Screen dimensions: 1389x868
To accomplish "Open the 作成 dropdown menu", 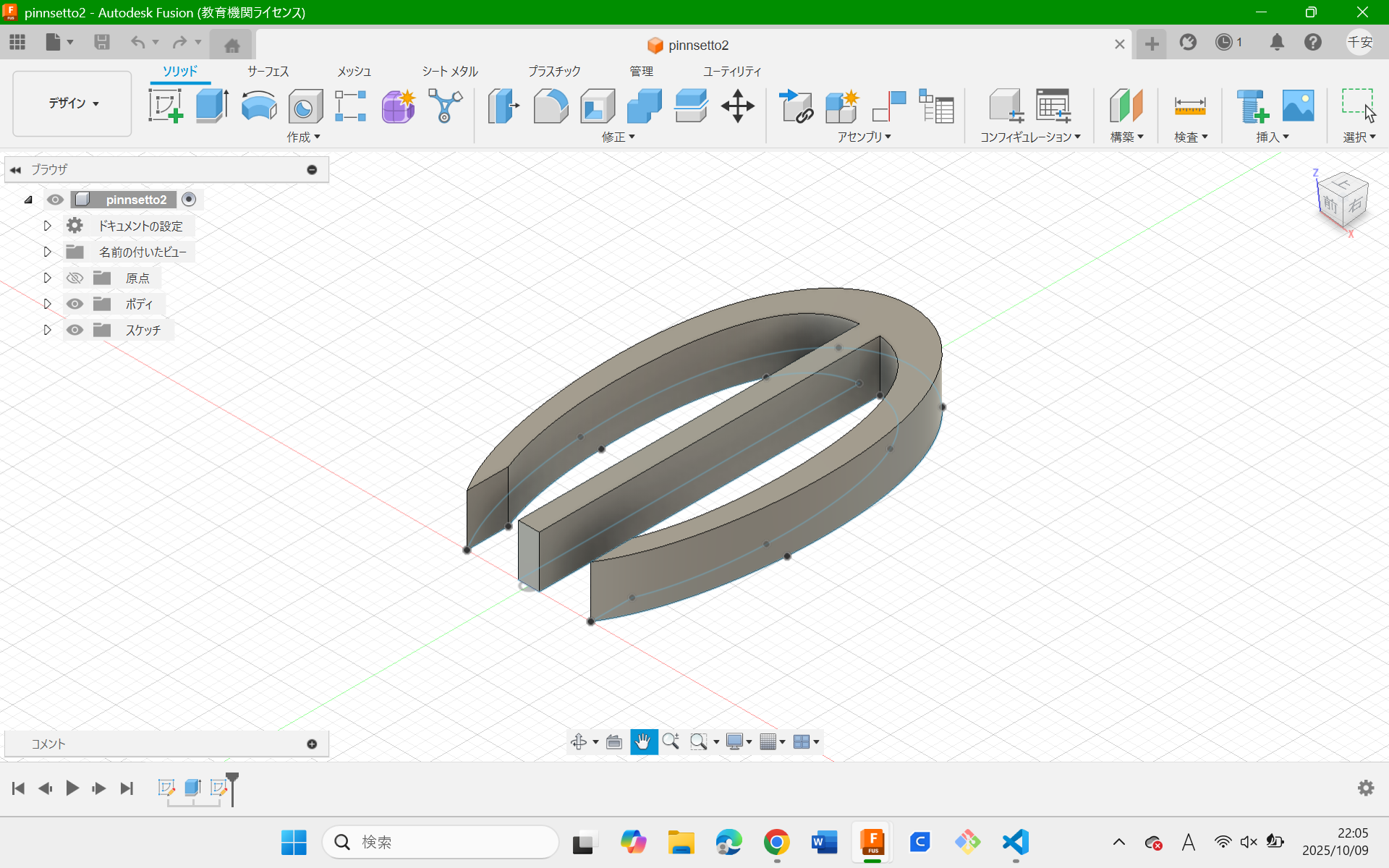I will pos(303,137).
